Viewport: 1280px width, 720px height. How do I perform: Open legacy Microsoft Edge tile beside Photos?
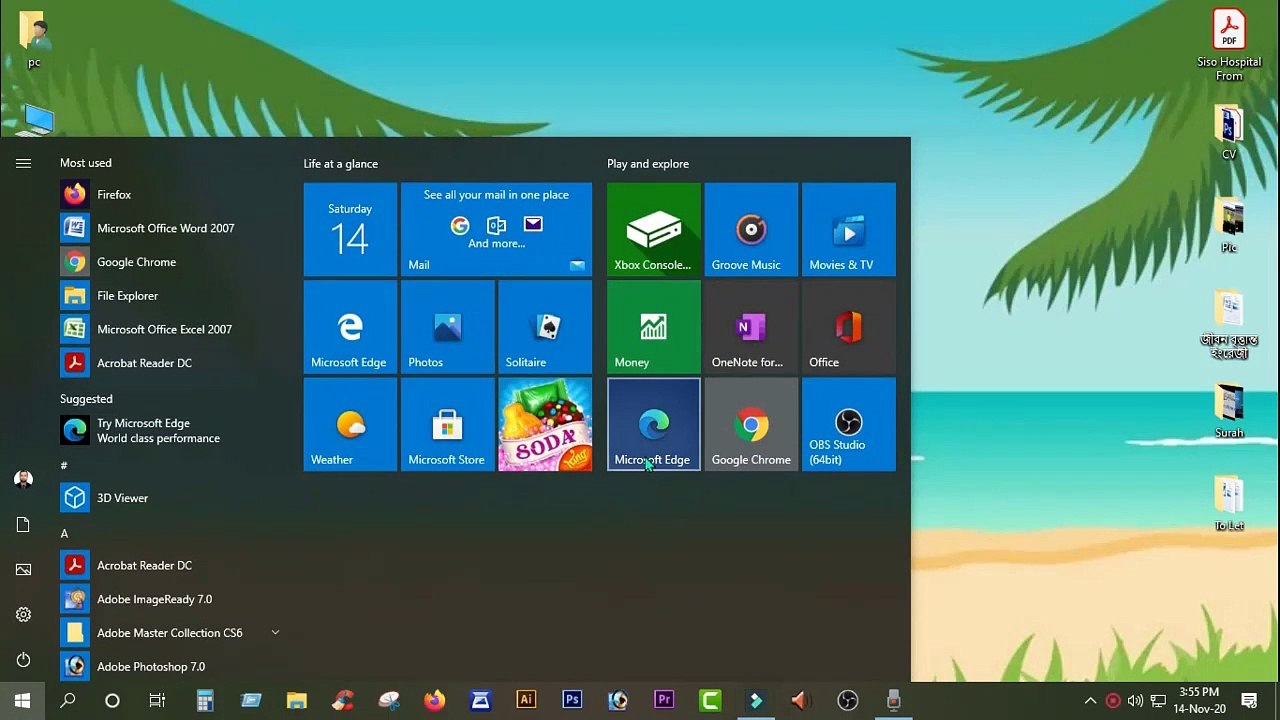[350, 326]
